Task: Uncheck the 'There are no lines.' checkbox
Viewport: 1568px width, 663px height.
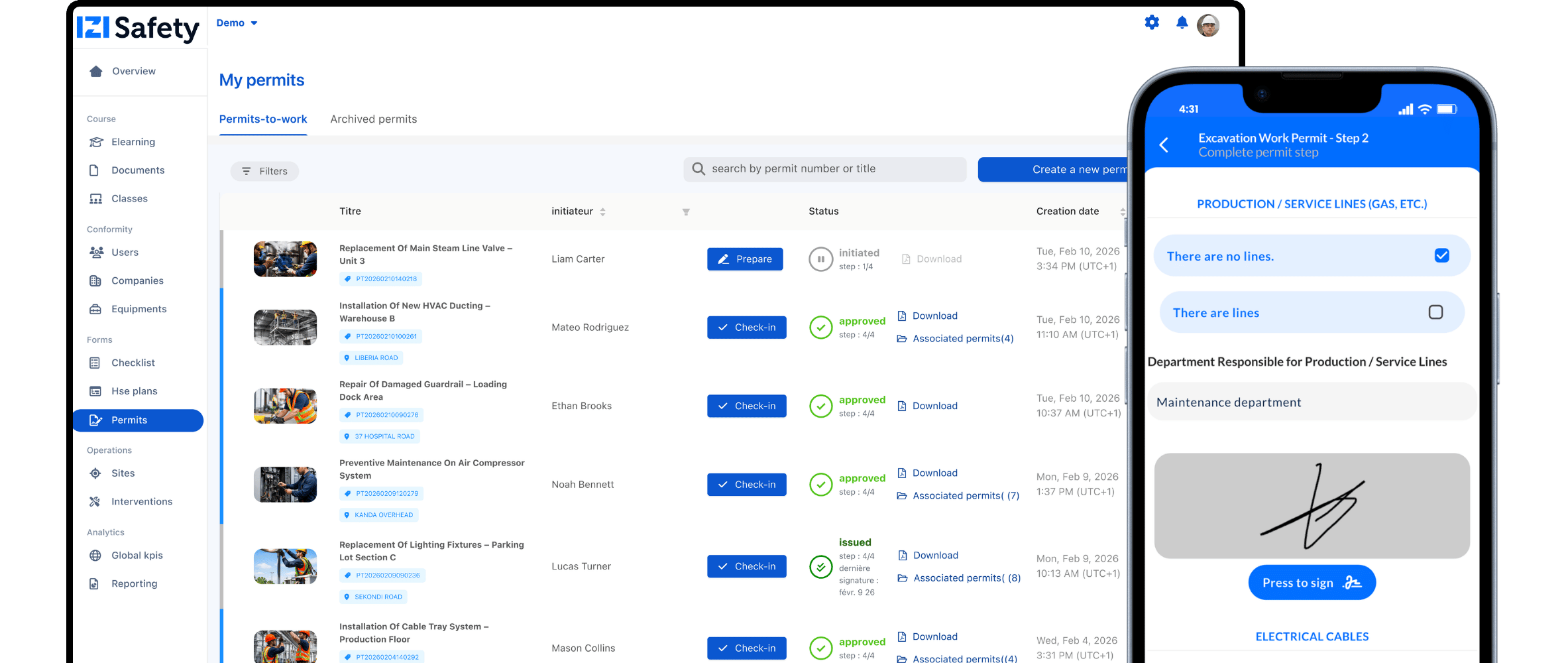Action: pyautogui.click(x=1441, y=256)
